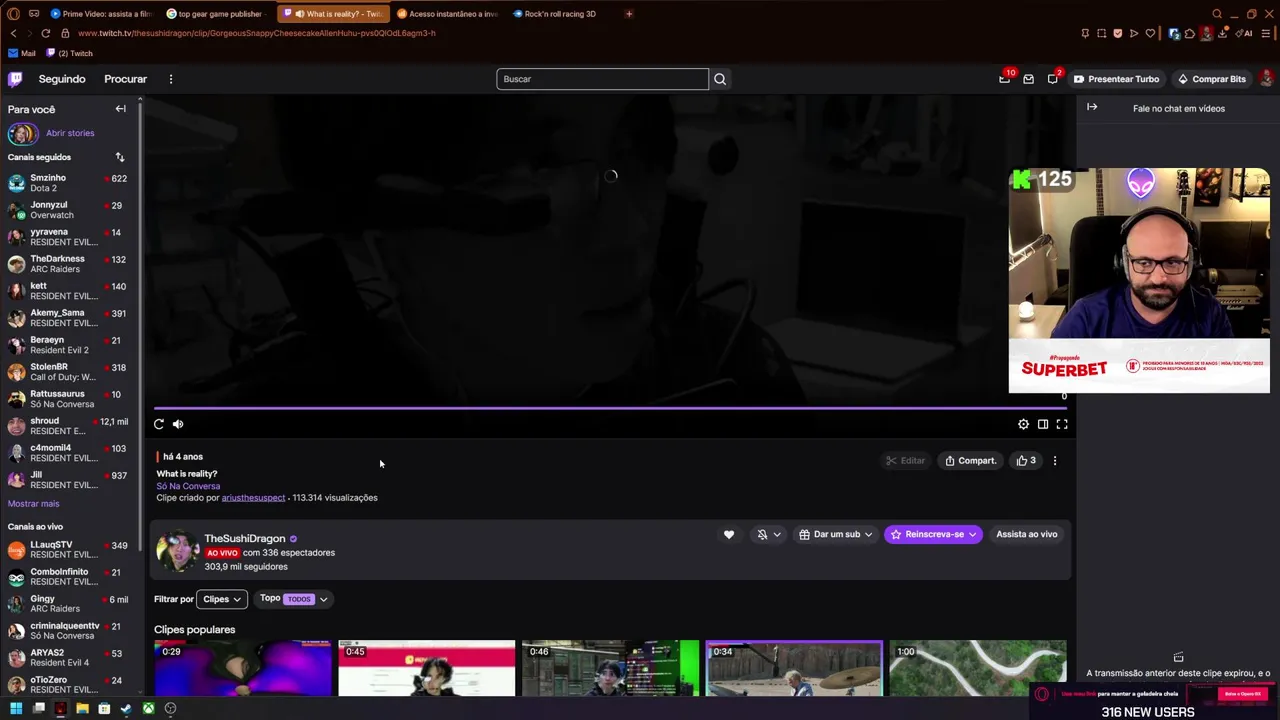
Task: Replay the clip with the reload icon
Action: click(x=159, y=424)
